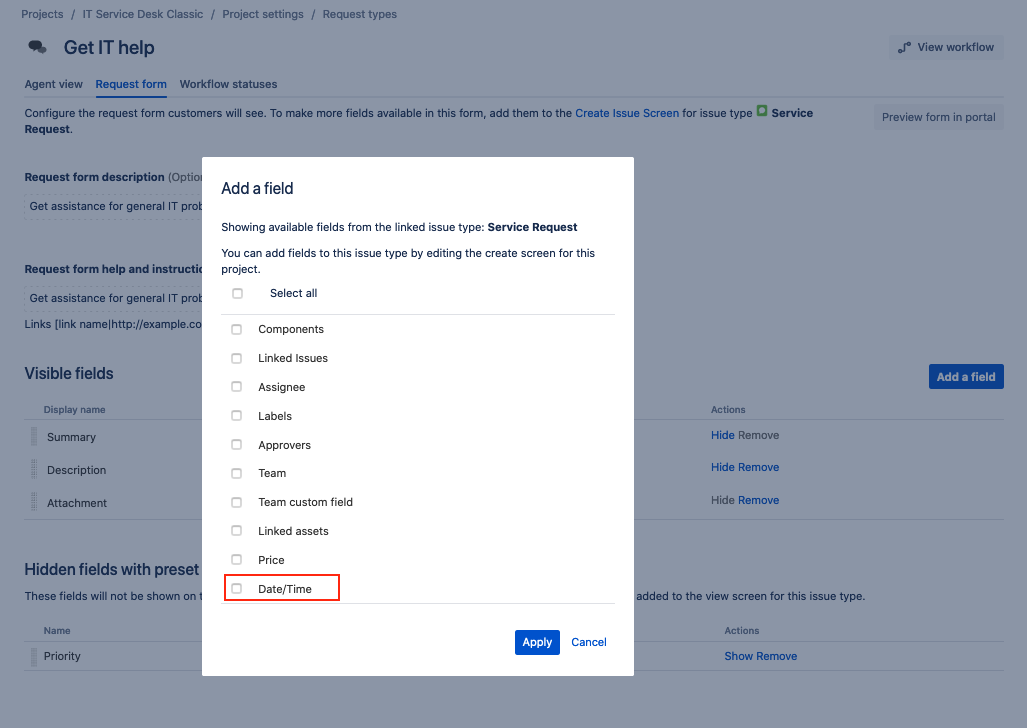Enable the Date/Time checkbox
Image resolution: width=1027 pixels, height=728 pixels.
point(236,588)
